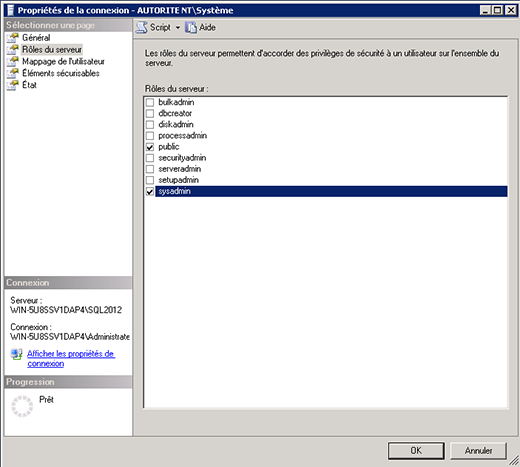Click the Rôles du serveur page icon

(x=13, y=50)
